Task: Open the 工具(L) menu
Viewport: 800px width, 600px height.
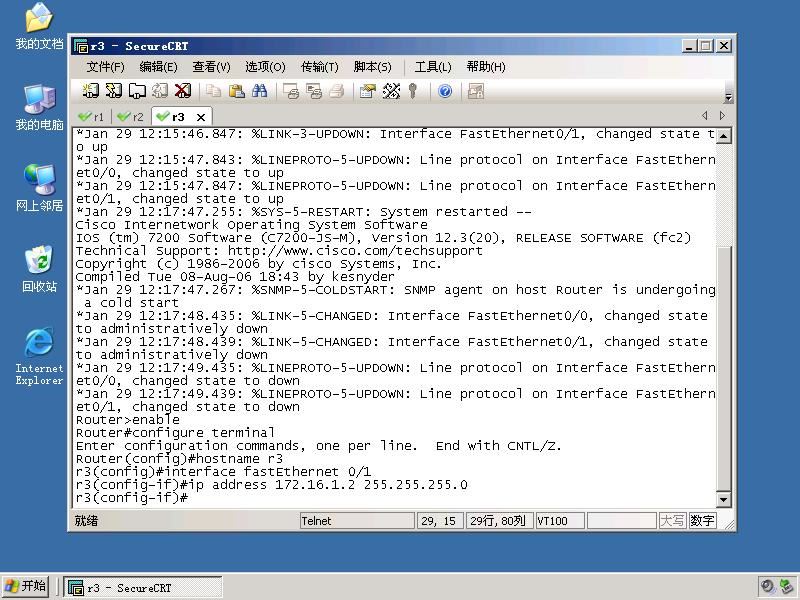Action: pyautogui.click(x=433, y=67)
